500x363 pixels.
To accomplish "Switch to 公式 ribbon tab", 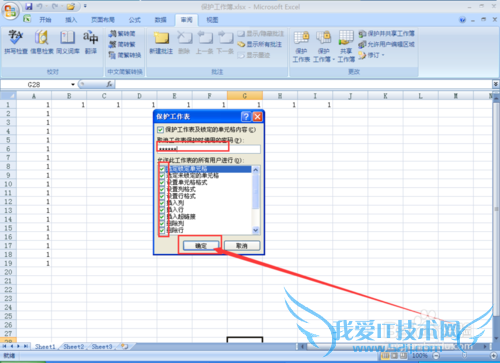I will pyautogui.click(x=135, y=20).
